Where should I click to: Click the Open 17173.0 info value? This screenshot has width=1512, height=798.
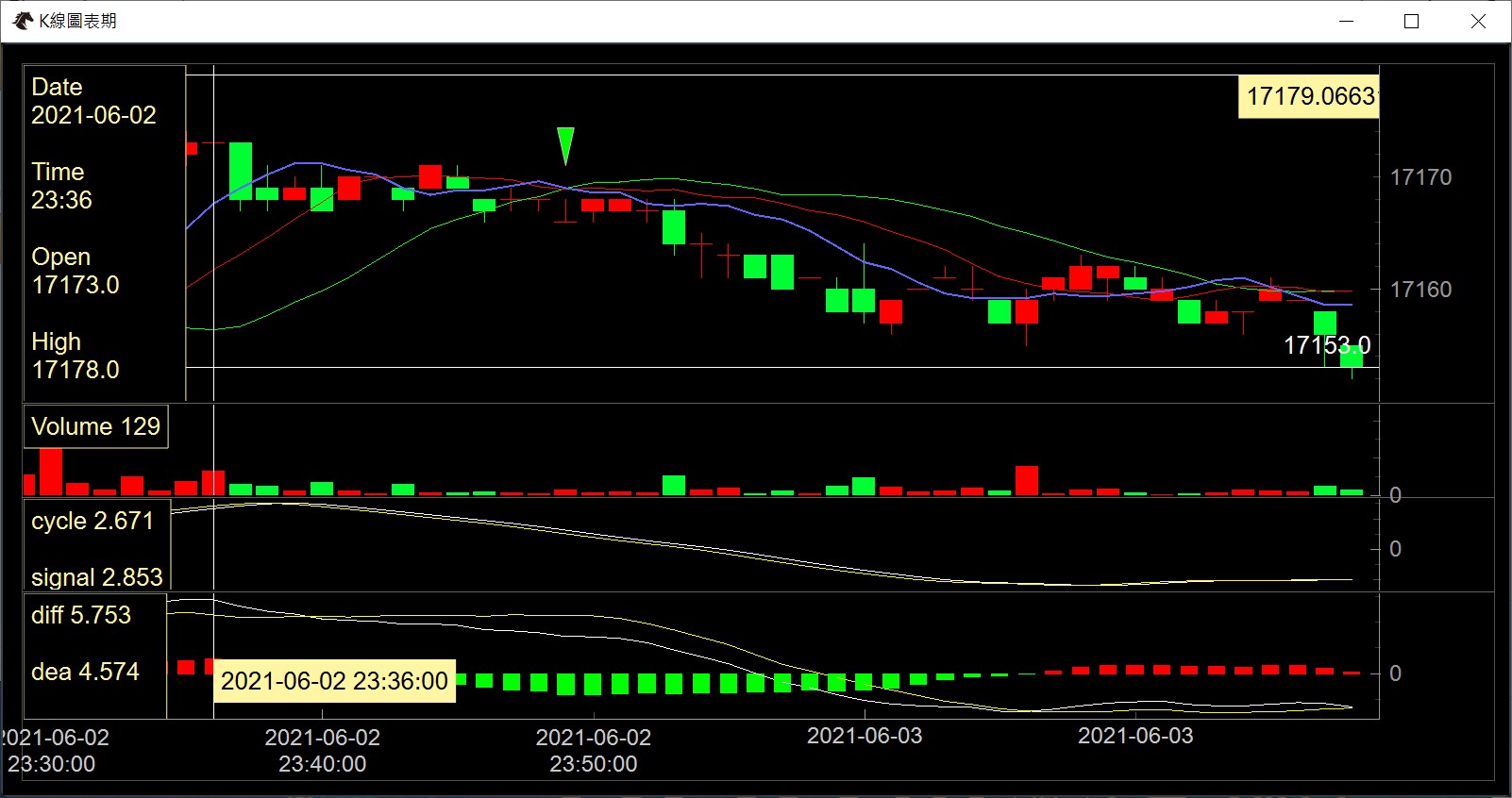(76, 271)
